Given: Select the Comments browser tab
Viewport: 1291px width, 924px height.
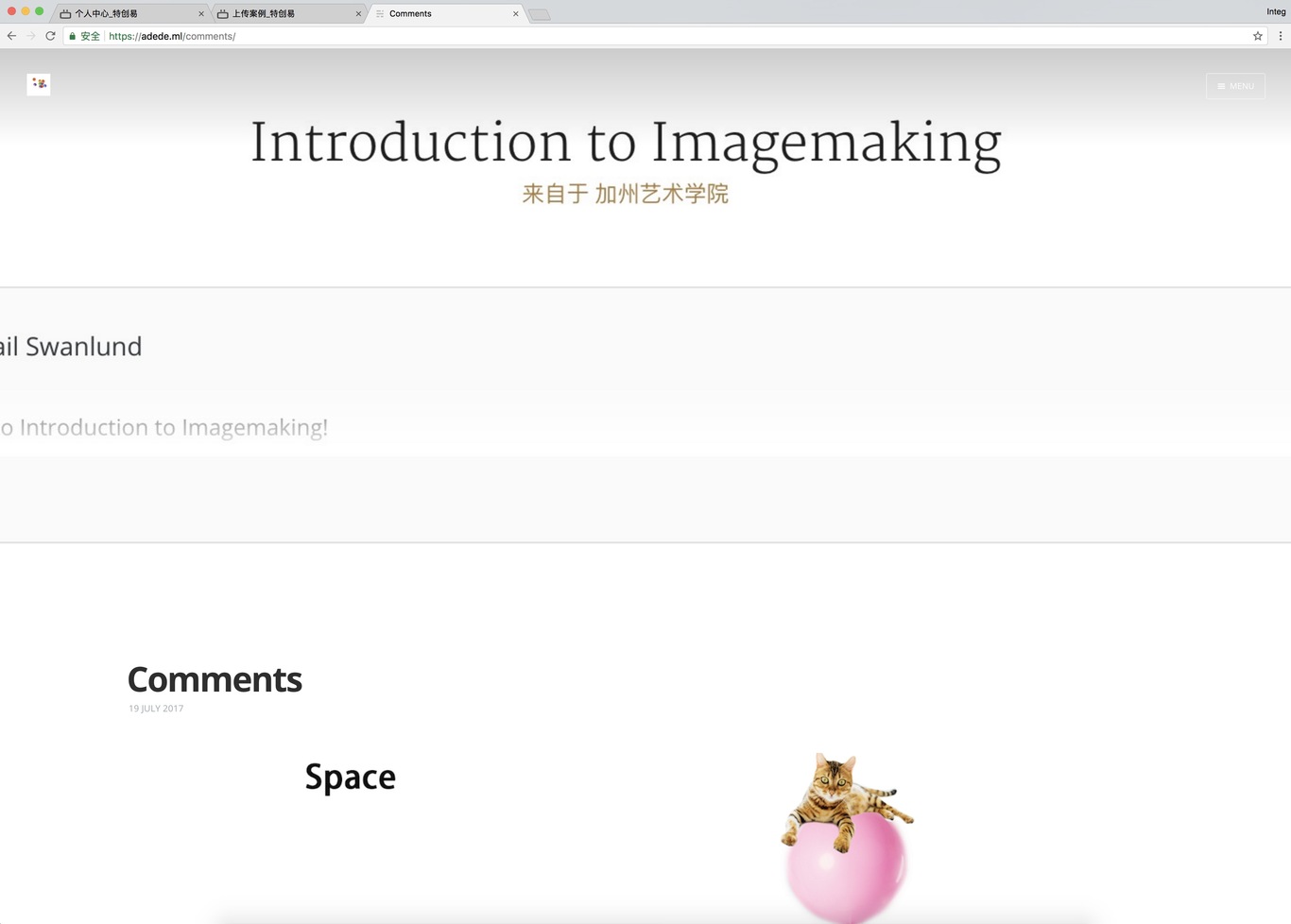Looking at the screenshot, I should tap(444, 14).
